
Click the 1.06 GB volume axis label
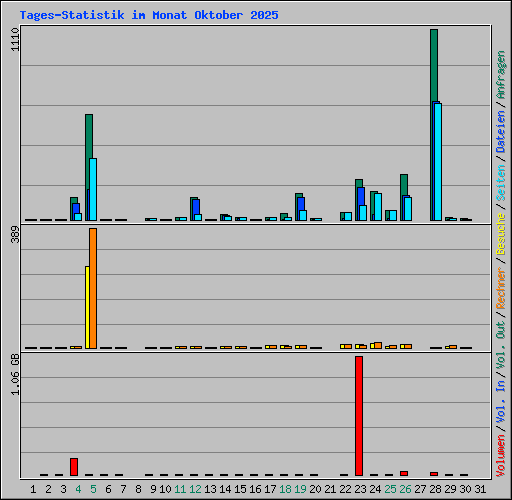pos(15,374)
